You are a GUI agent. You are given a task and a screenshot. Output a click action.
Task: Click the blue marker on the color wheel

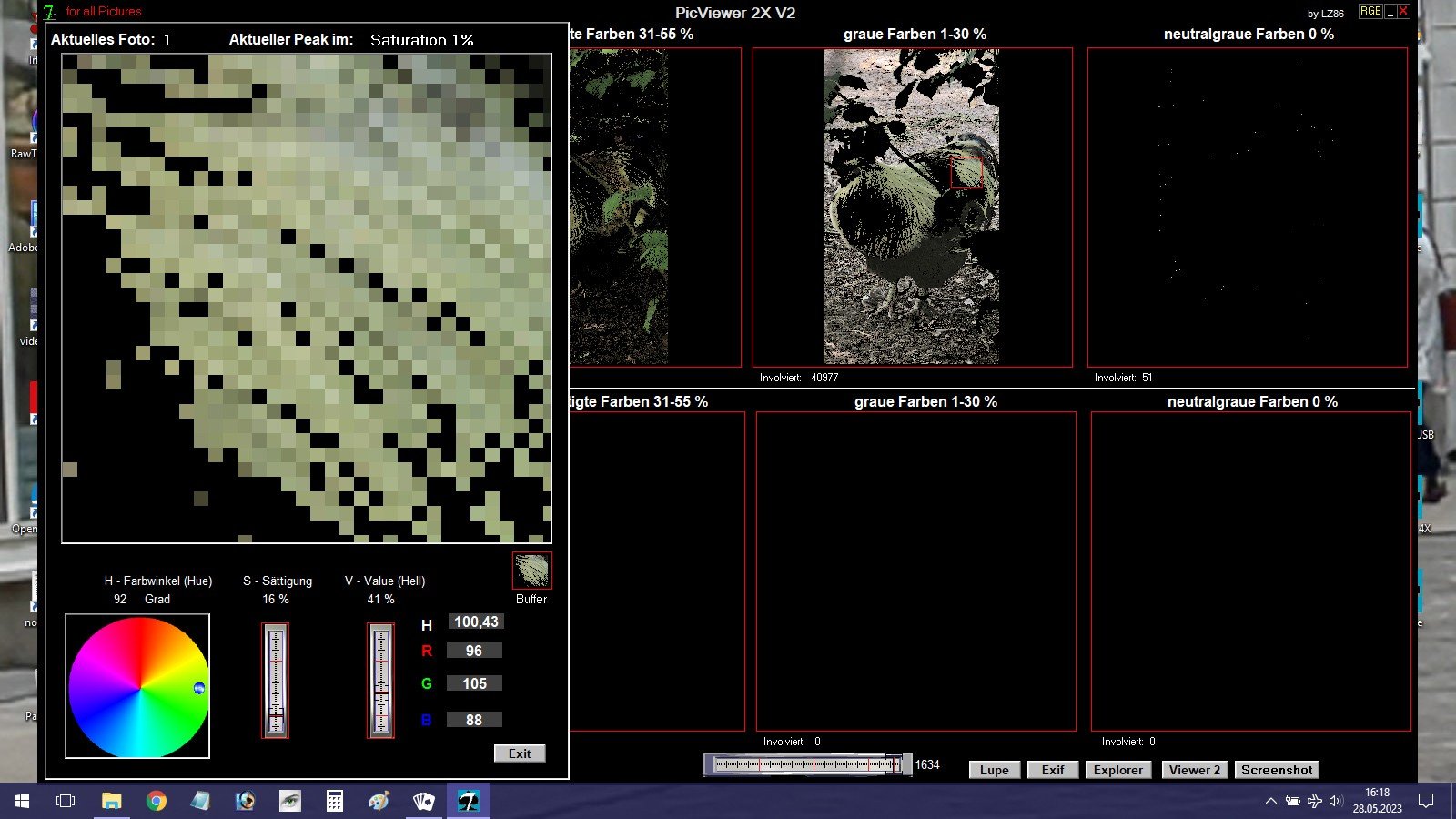(x=199, y=688)
